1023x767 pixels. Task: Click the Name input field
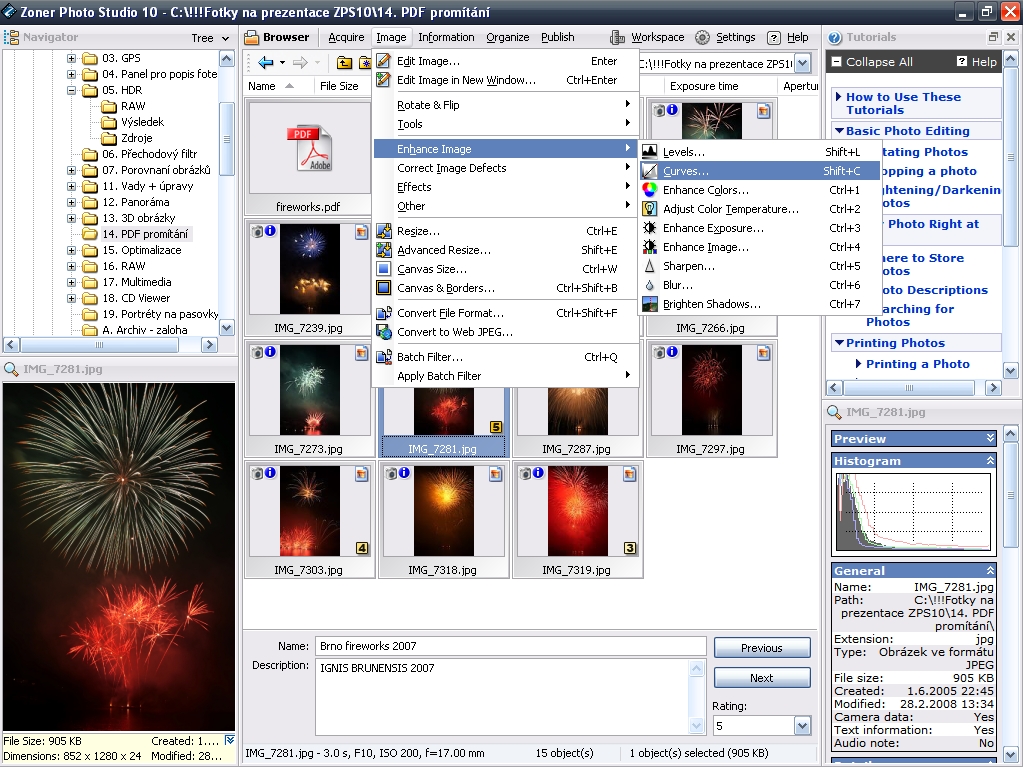(x=510, y=646)
